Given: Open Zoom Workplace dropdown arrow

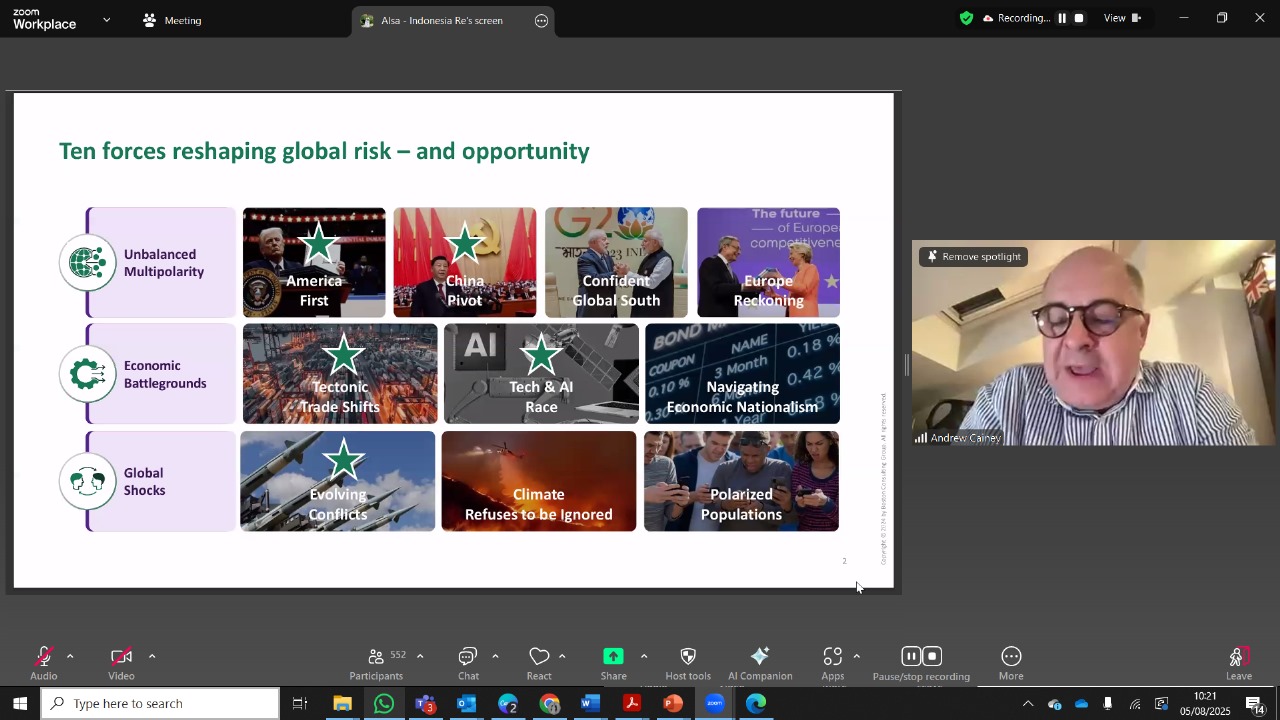Looking at the screenshot, I should click(x=107, y=20).
